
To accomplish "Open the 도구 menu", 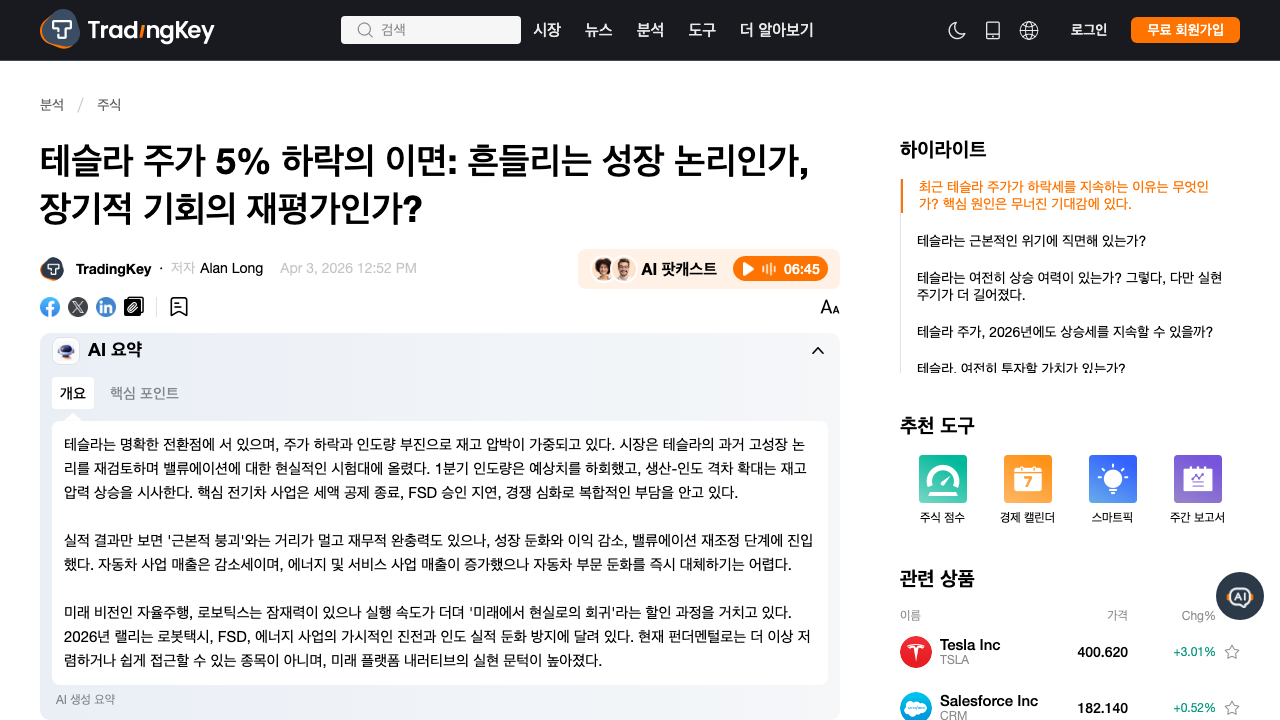I will coord(702,30).
